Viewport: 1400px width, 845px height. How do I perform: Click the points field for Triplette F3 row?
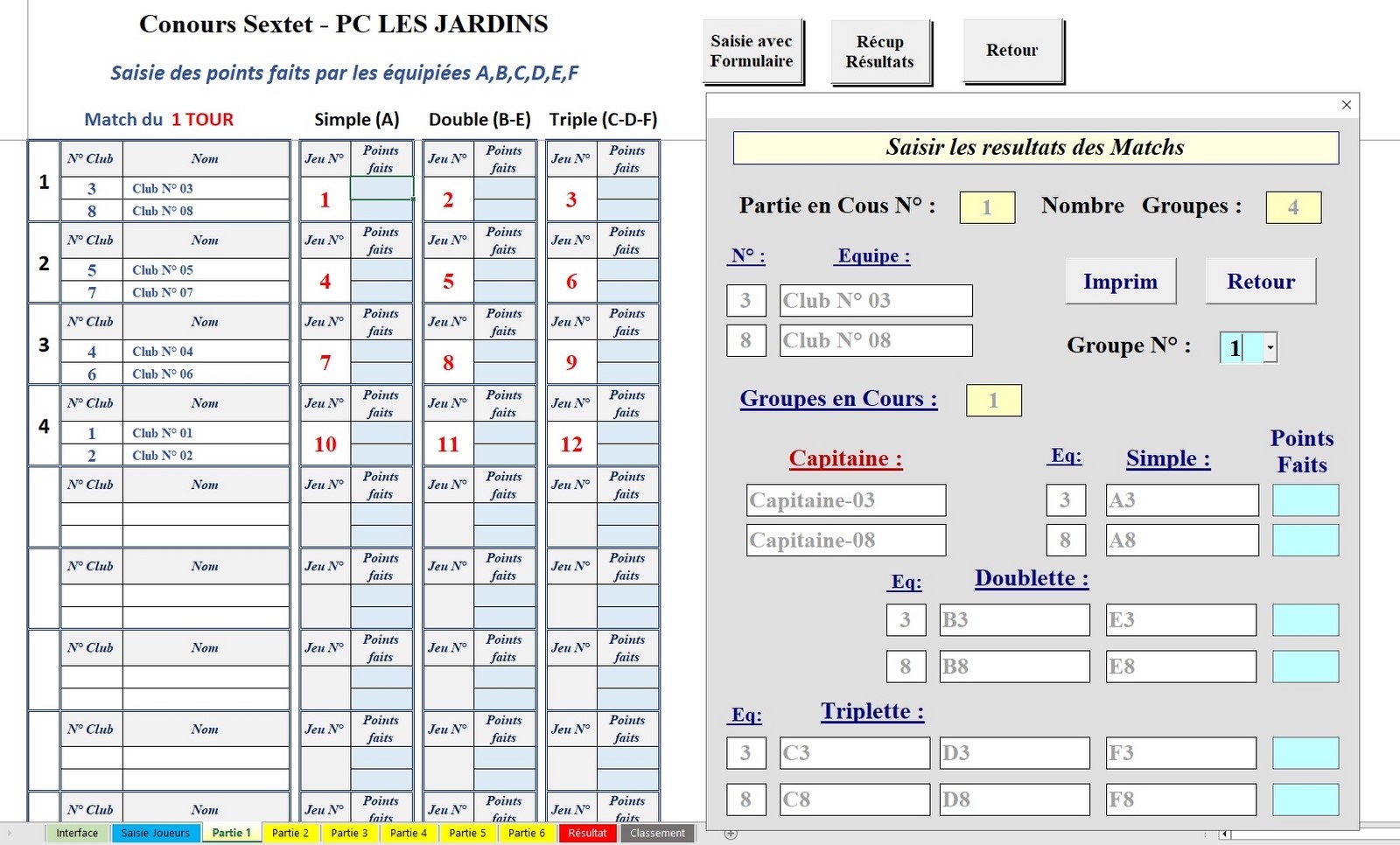[1305, 752]
